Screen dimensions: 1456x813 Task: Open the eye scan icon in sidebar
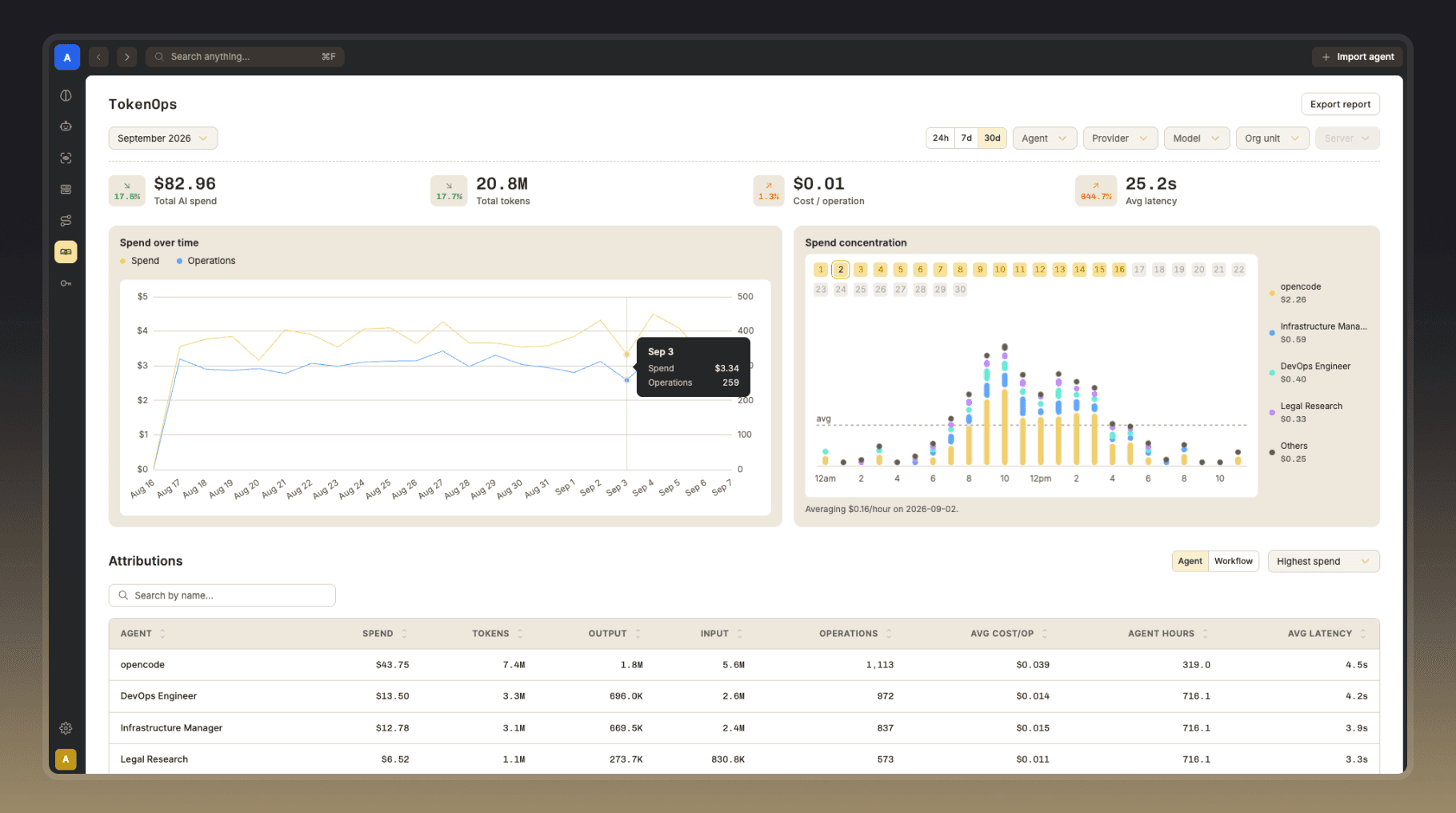tap(66, 158)
